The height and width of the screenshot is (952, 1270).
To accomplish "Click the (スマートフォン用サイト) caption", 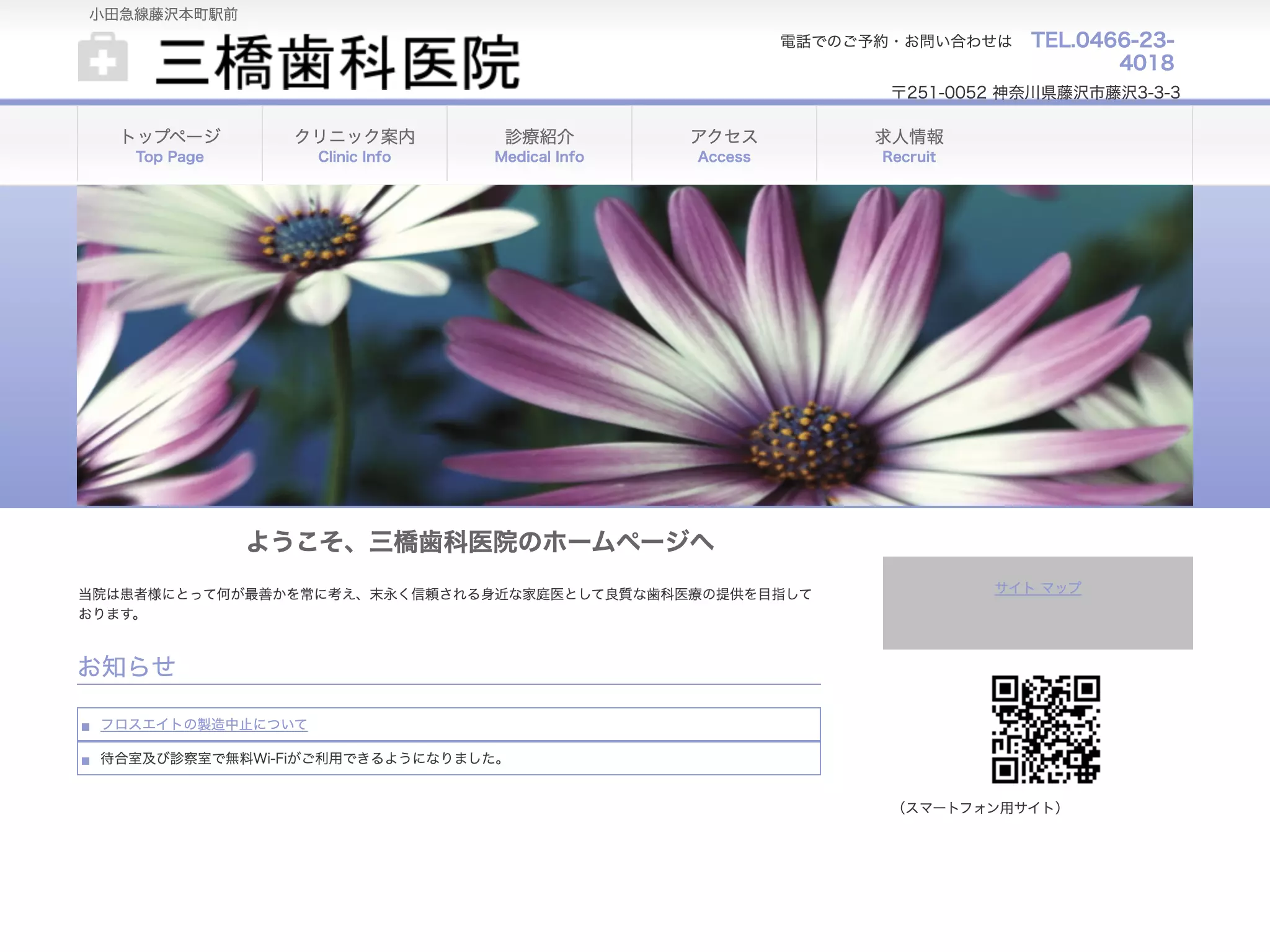I will pos(980,808).
